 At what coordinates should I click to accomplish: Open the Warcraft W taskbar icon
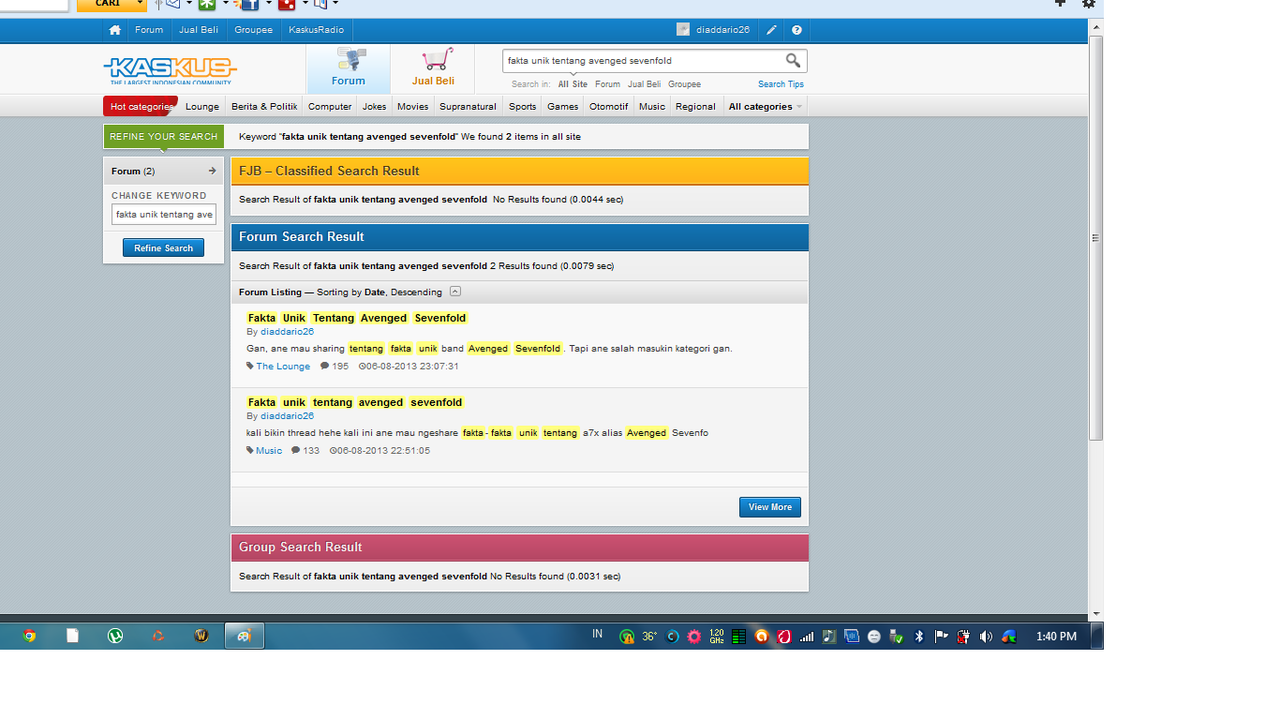[x=201, y=636]
